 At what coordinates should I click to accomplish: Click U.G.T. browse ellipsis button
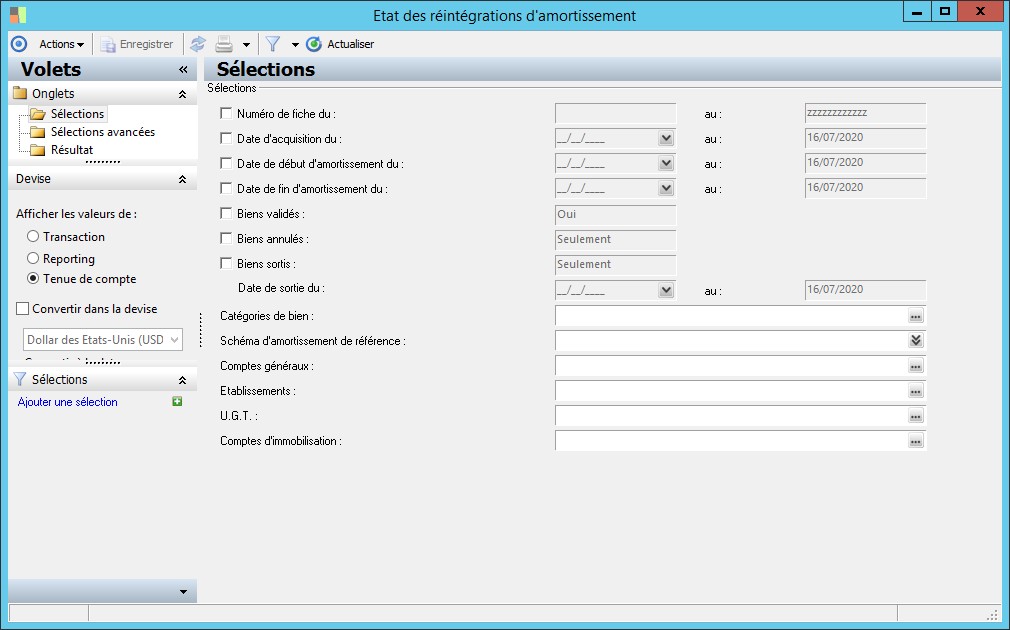(x=915, y=416)
